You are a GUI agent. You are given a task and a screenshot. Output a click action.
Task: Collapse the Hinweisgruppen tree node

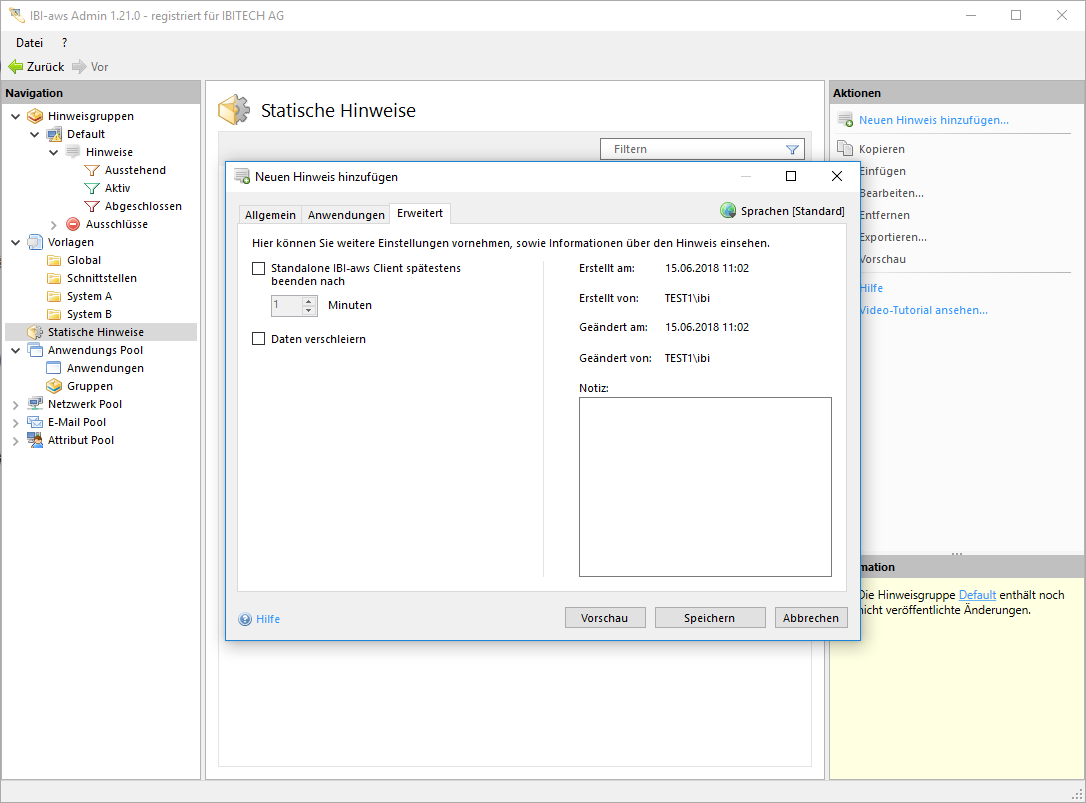pyautogui.click(x=15, y=116)
